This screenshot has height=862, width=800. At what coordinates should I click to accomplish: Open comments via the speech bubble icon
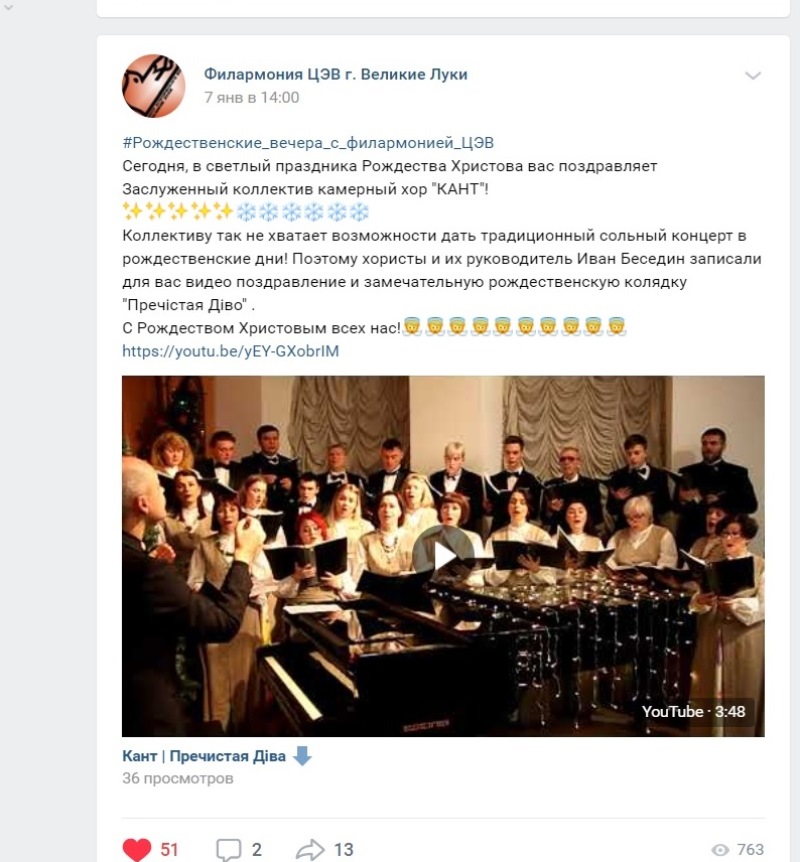pos(229,849)
